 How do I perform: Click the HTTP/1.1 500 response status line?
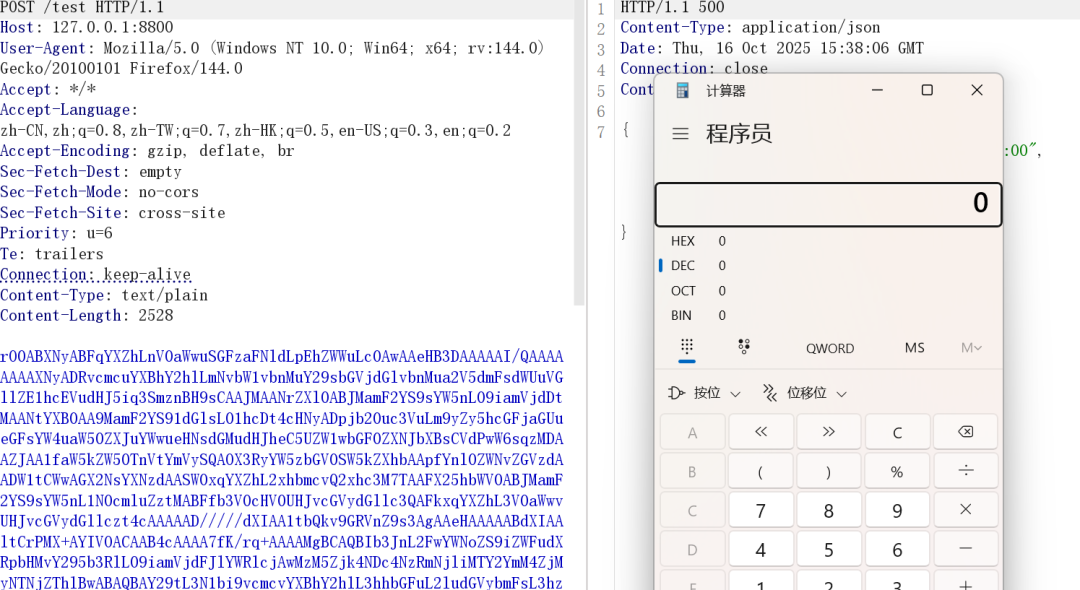point(672,8)
